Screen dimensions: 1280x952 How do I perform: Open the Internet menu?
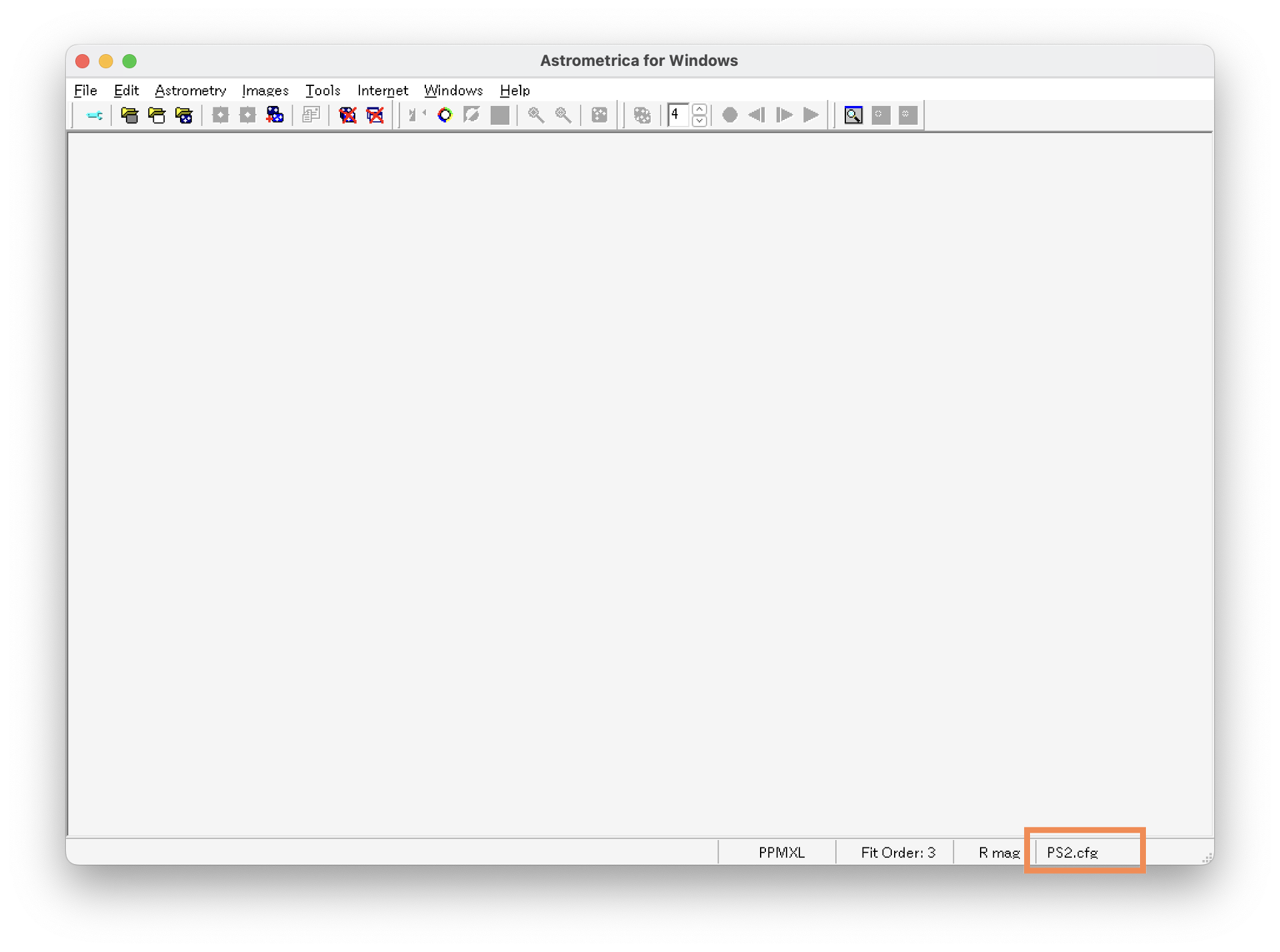[x=382, y=90]
